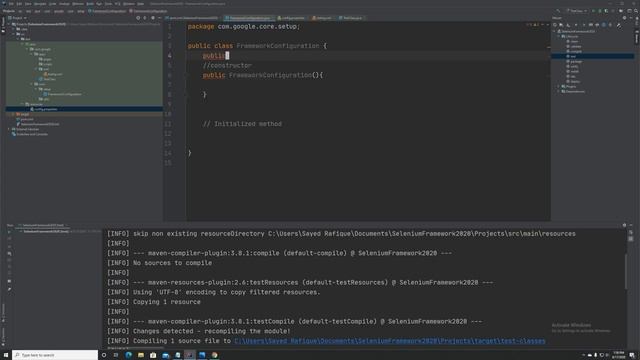Click the Cortana circle on the taskbar

104,355
